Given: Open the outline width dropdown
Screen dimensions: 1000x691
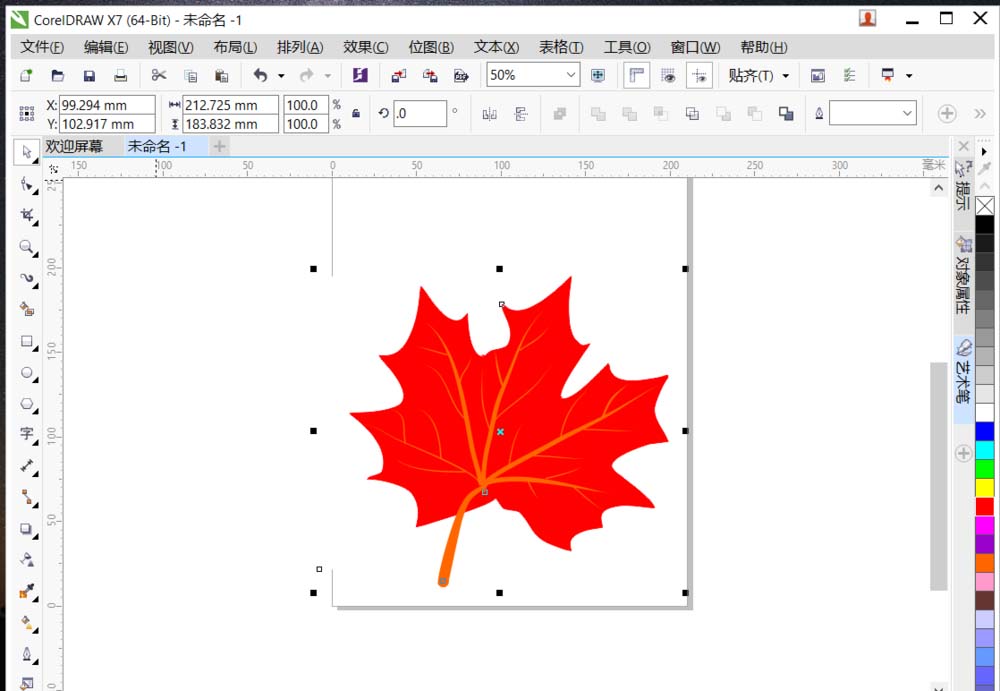Looking at the screenshot, I should [x=907, y=114].
